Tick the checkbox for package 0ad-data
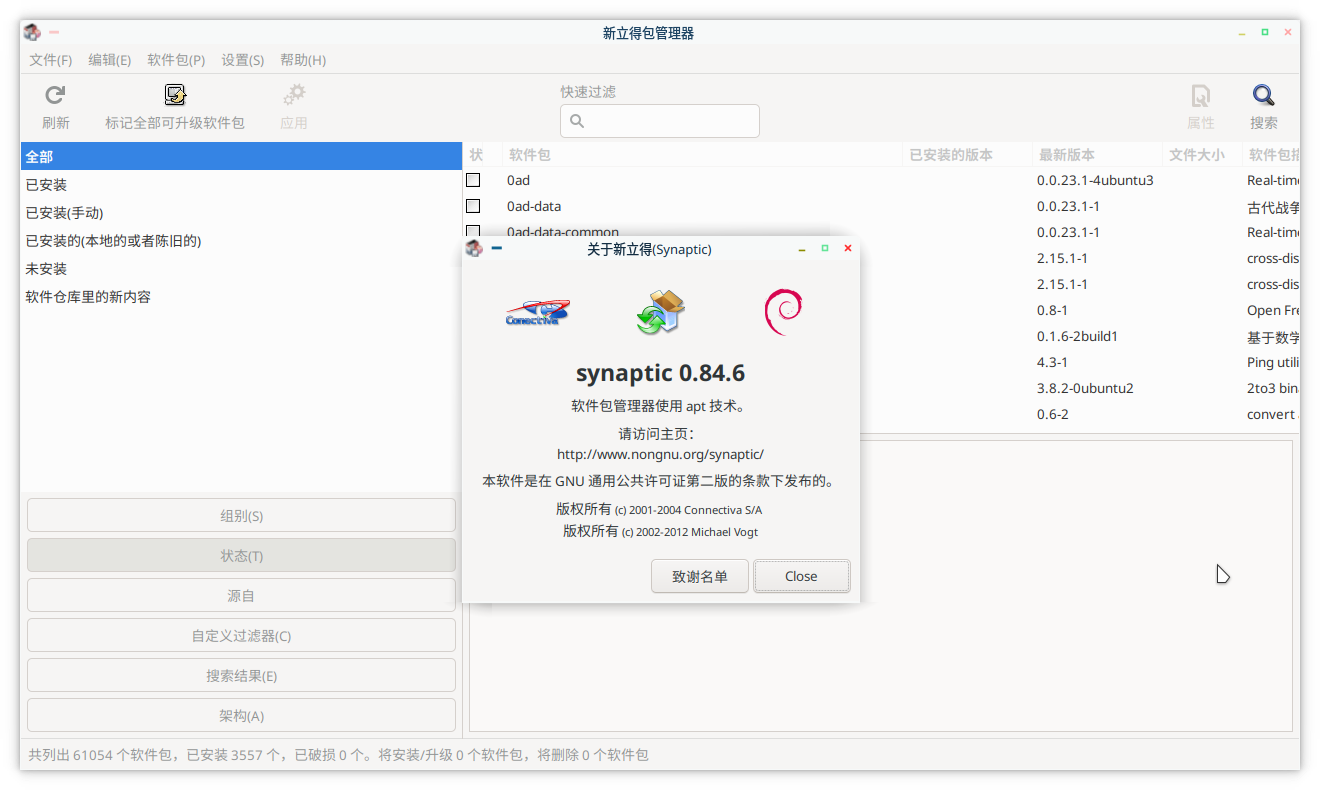The height and width of the screenshot is (790, 1320). (473, 206)
